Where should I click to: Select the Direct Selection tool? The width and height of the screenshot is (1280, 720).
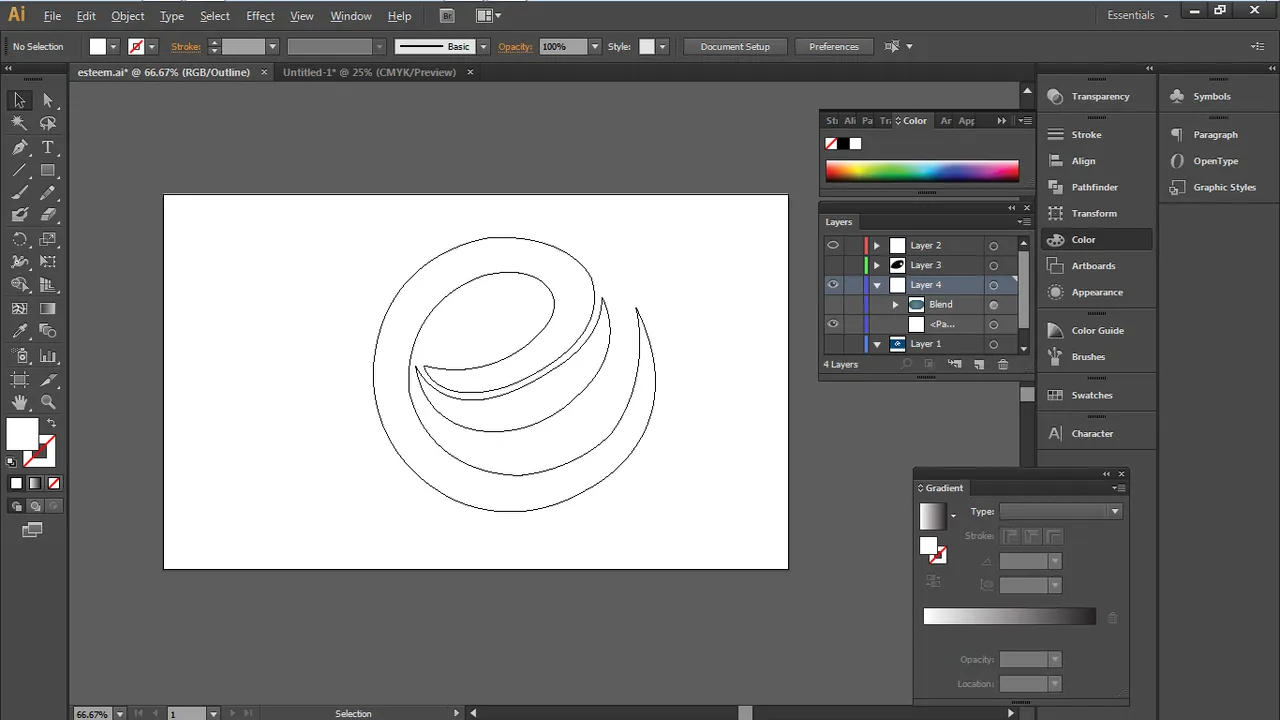48,100
